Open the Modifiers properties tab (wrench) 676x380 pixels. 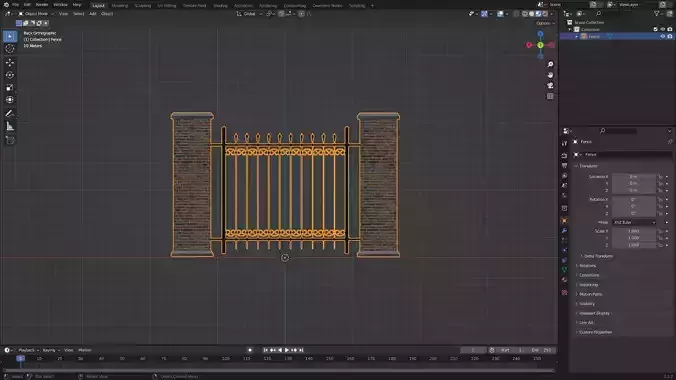tap(564, 231)
